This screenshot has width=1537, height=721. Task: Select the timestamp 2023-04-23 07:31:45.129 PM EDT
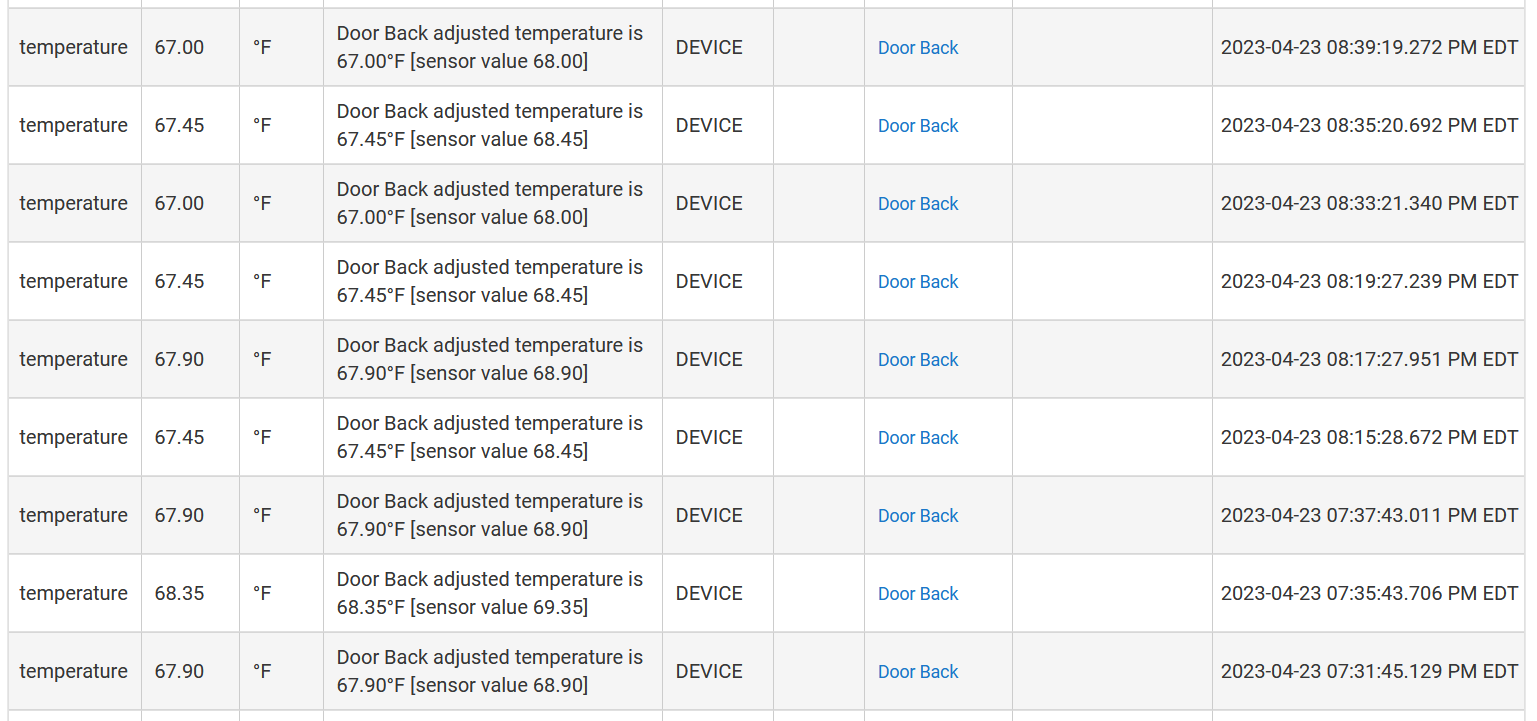pyautogui.click(x=1369, y=672)
